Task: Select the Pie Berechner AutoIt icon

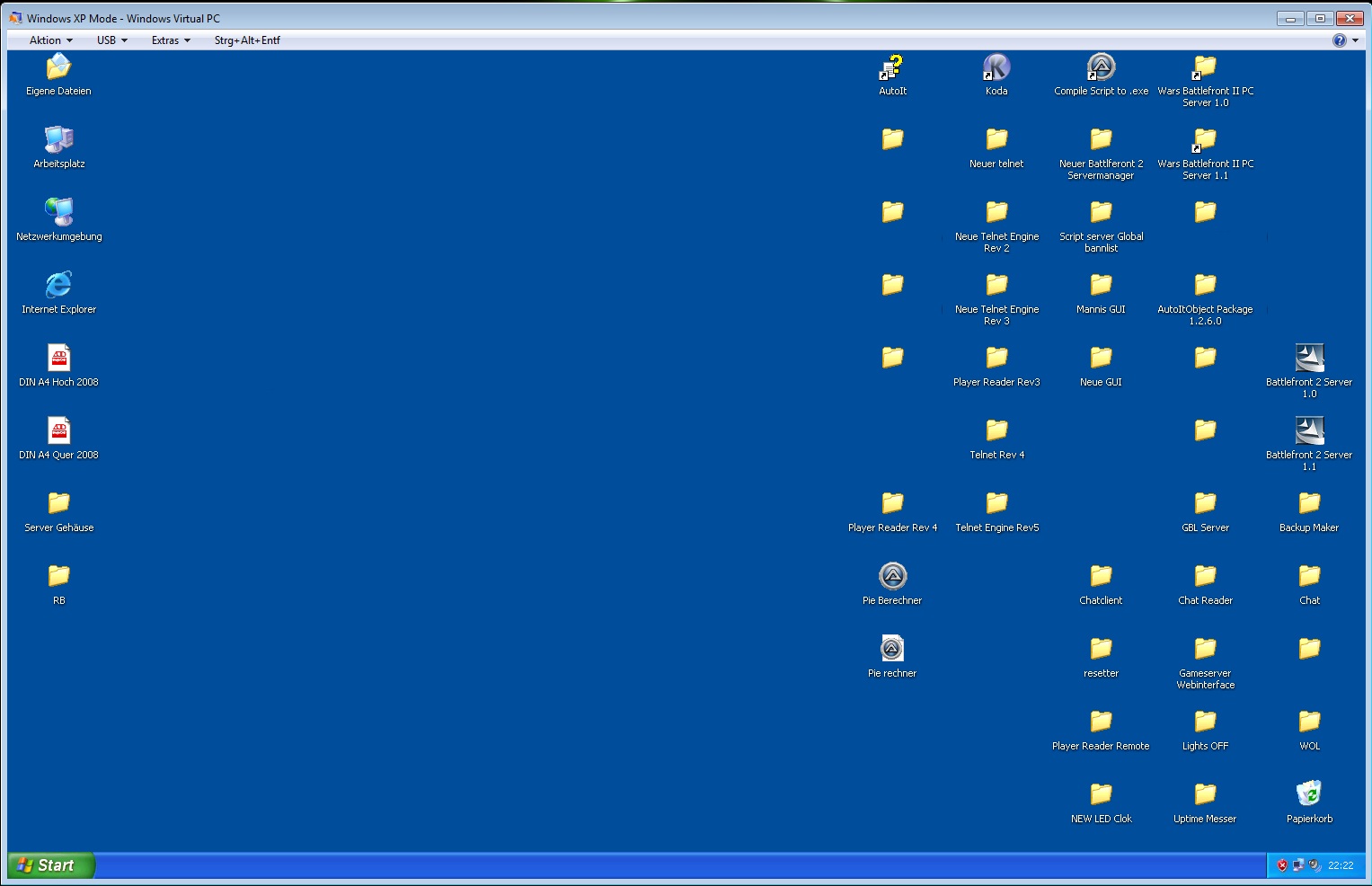Action: (892, 576)
